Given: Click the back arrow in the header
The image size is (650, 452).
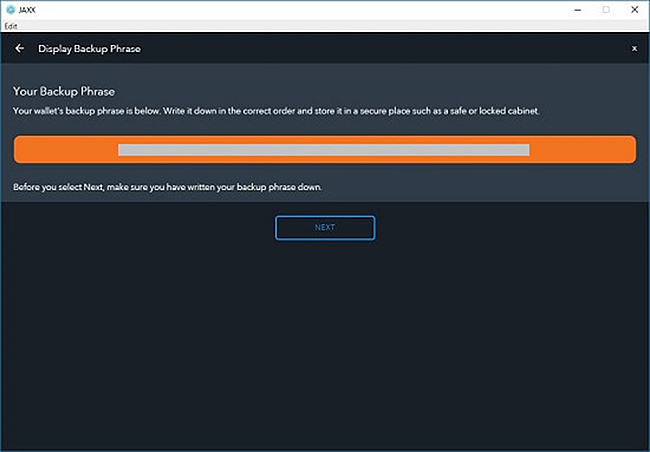Looking at the screenshot, I should coord(19,48).
